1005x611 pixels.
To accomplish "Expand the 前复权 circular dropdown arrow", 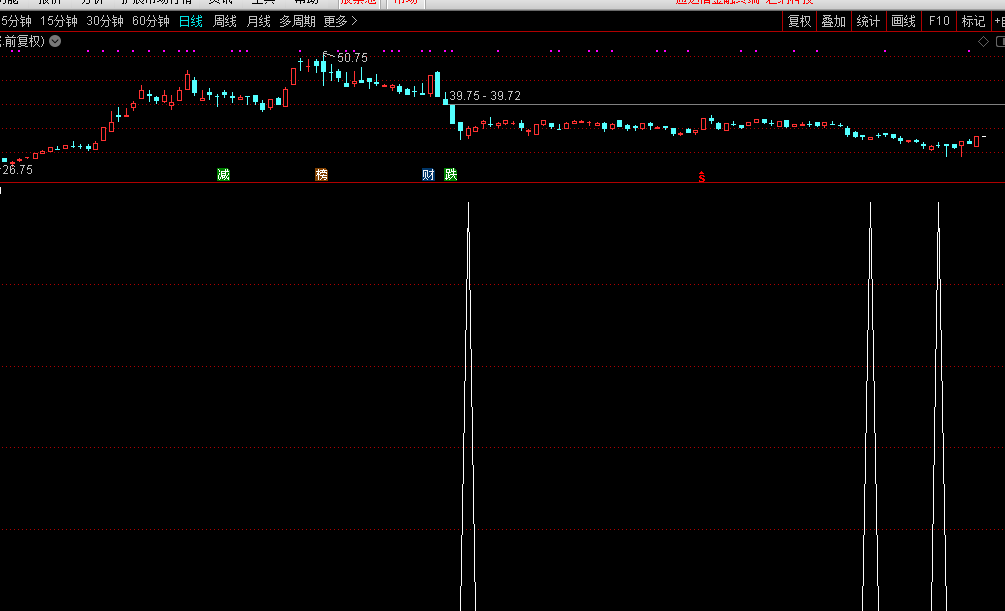I will (55, 41).
